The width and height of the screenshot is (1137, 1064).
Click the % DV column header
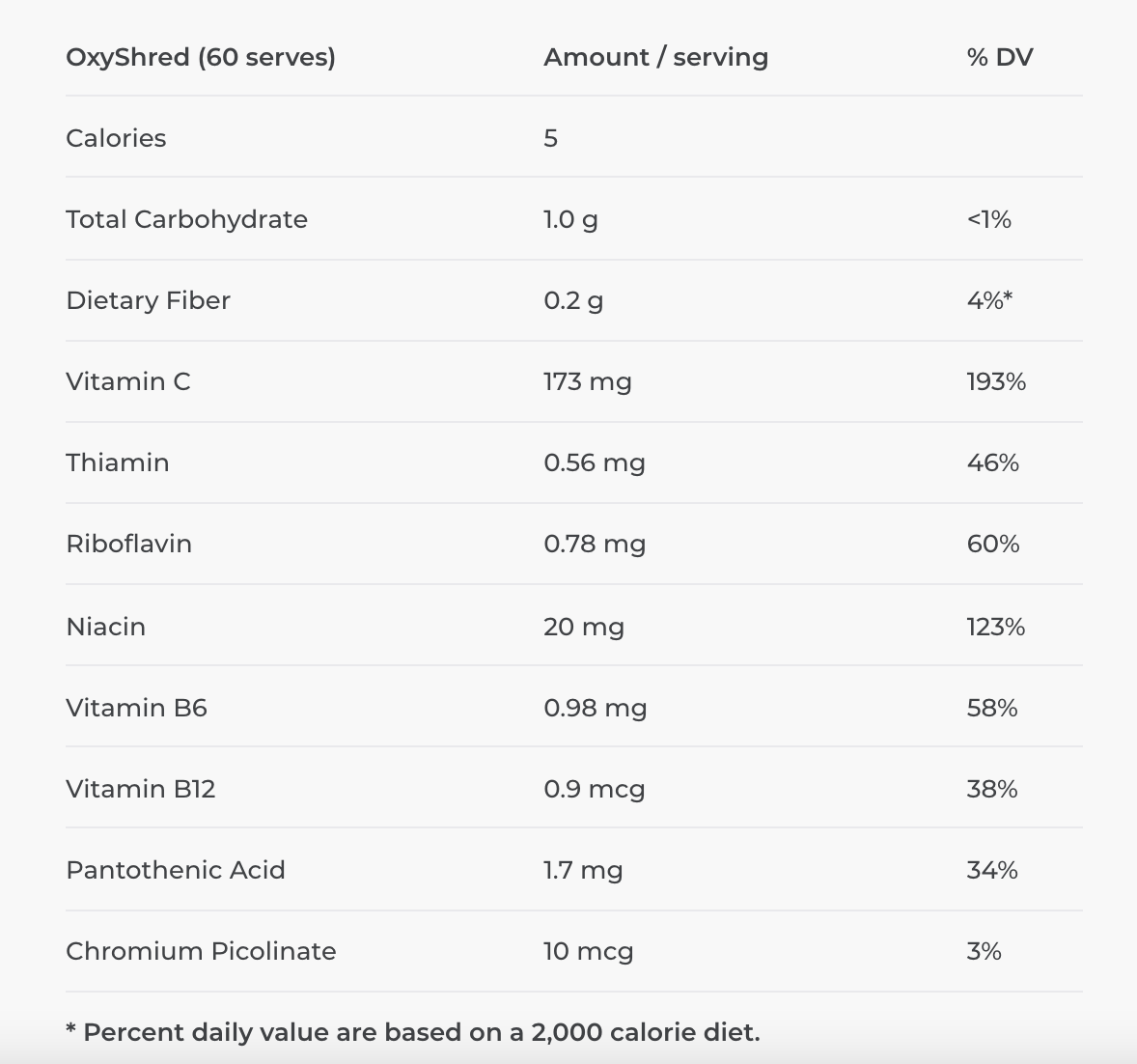1000,57
